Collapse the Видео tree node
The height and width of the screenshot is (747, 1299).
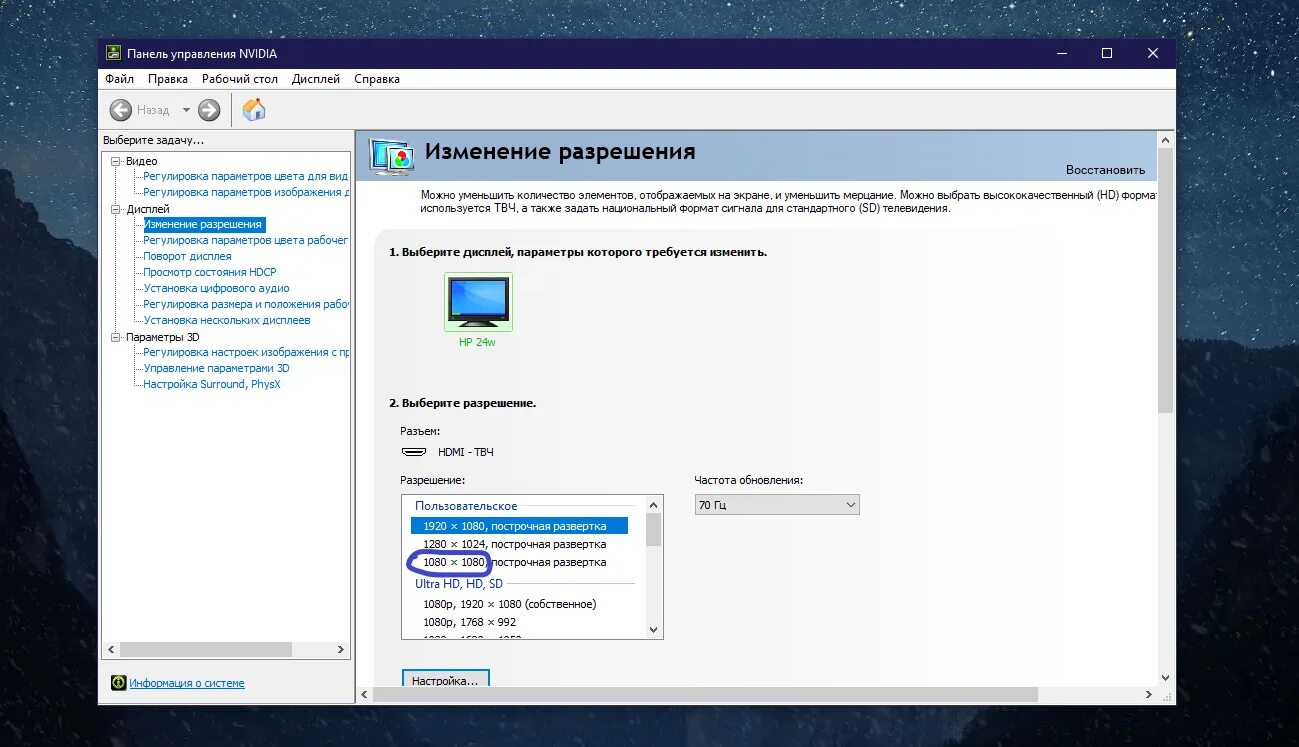point(116,161)
